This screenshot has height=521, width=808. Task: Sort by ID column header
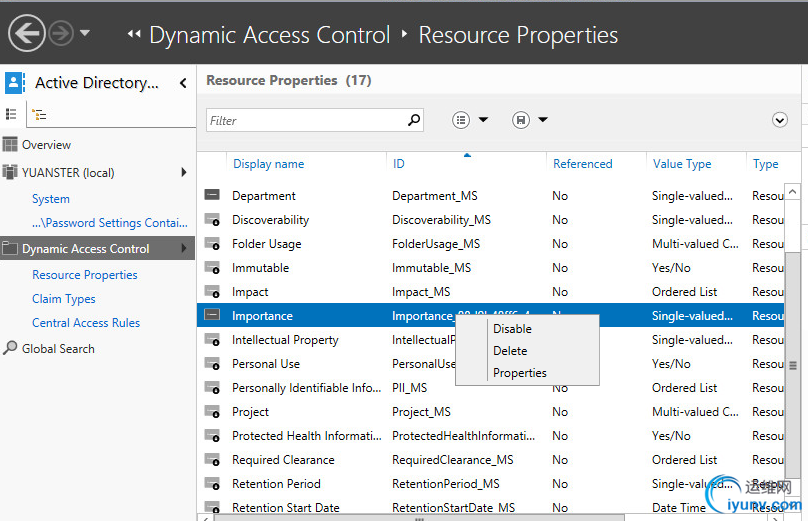399,164
